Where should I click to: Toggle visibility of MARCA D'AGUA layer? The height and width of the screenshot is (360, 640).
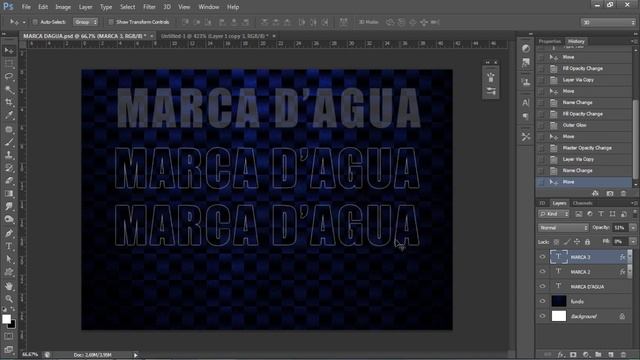coord(542,286)
